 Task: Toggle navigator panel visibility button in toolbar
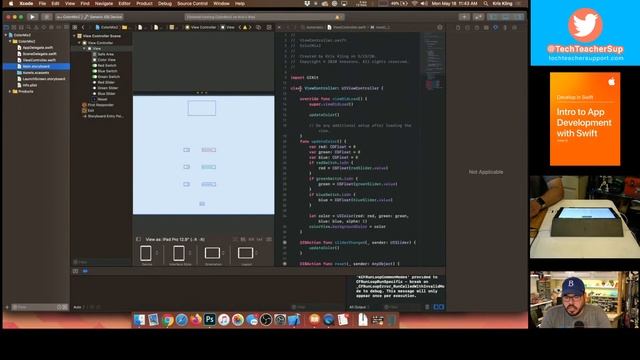493,17
